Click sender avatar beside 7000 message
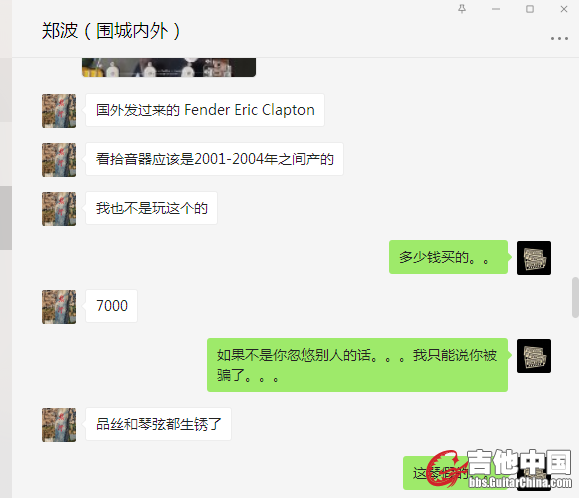 59,307
